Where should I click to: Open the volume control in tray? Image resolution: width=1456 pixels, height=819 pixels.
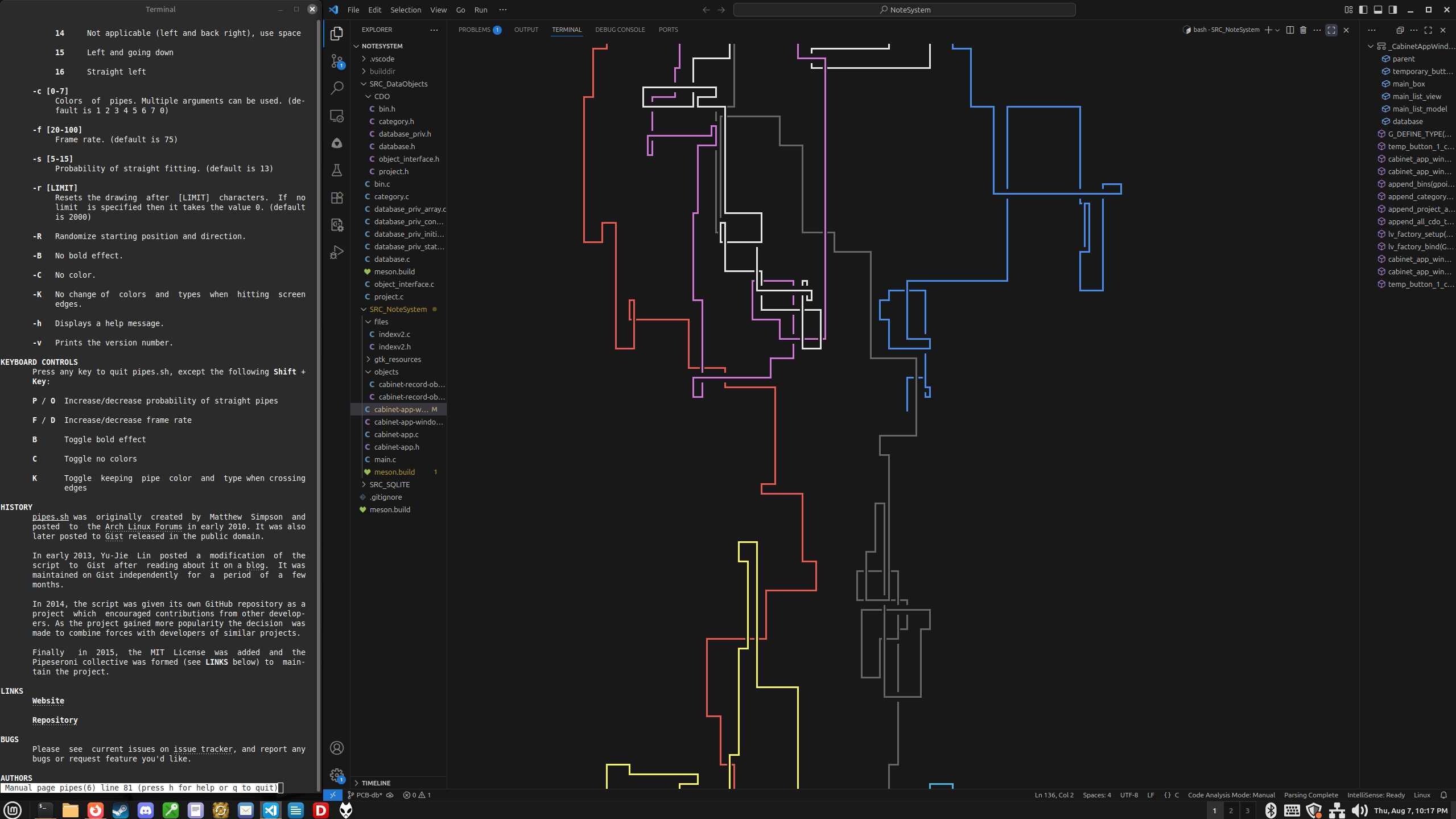pyautogui.click(x=1359, y=810)
